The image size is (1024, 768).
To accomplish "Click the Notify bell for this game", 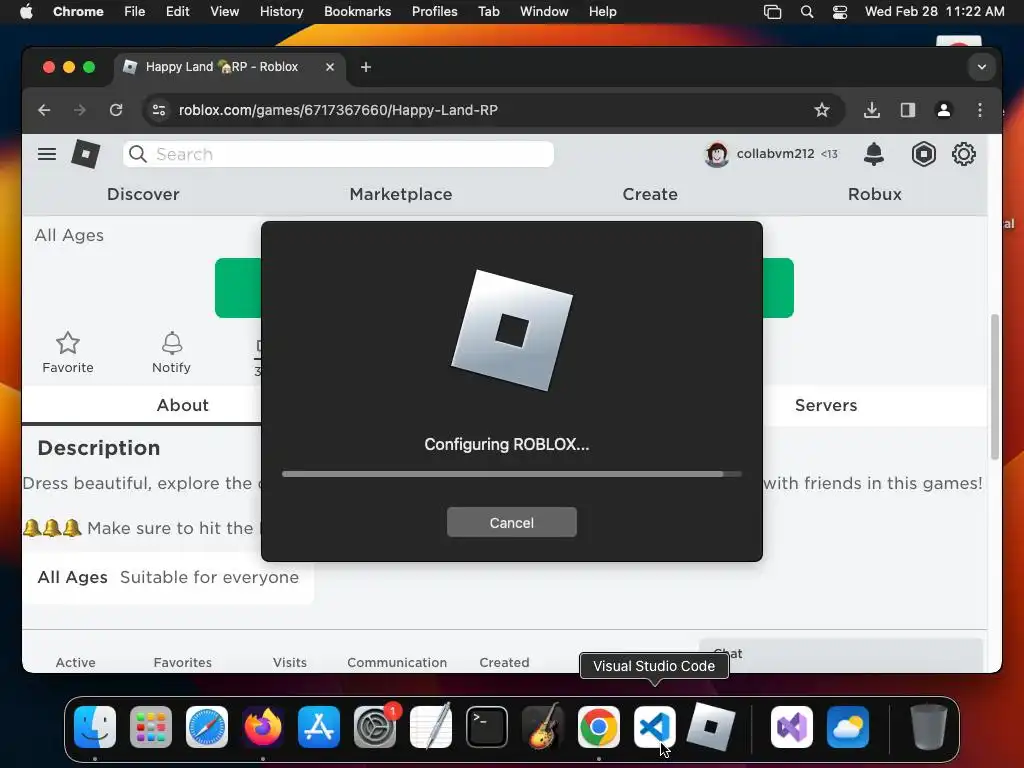I will click(172, 343).
